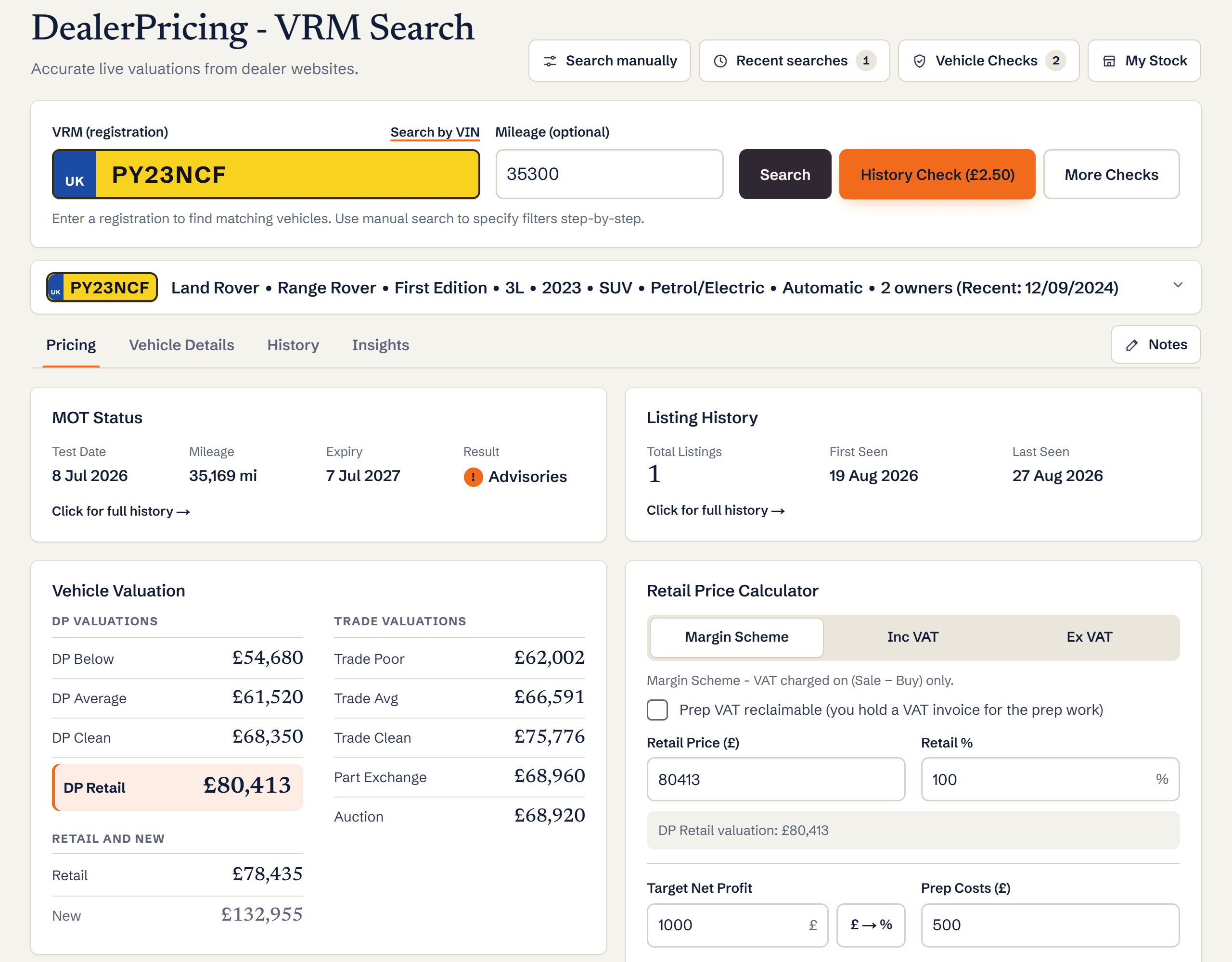Click the New price £132,955
The width and height of the screenshot is (1232, 962).
pyautogui.click(x=262, y=914)
